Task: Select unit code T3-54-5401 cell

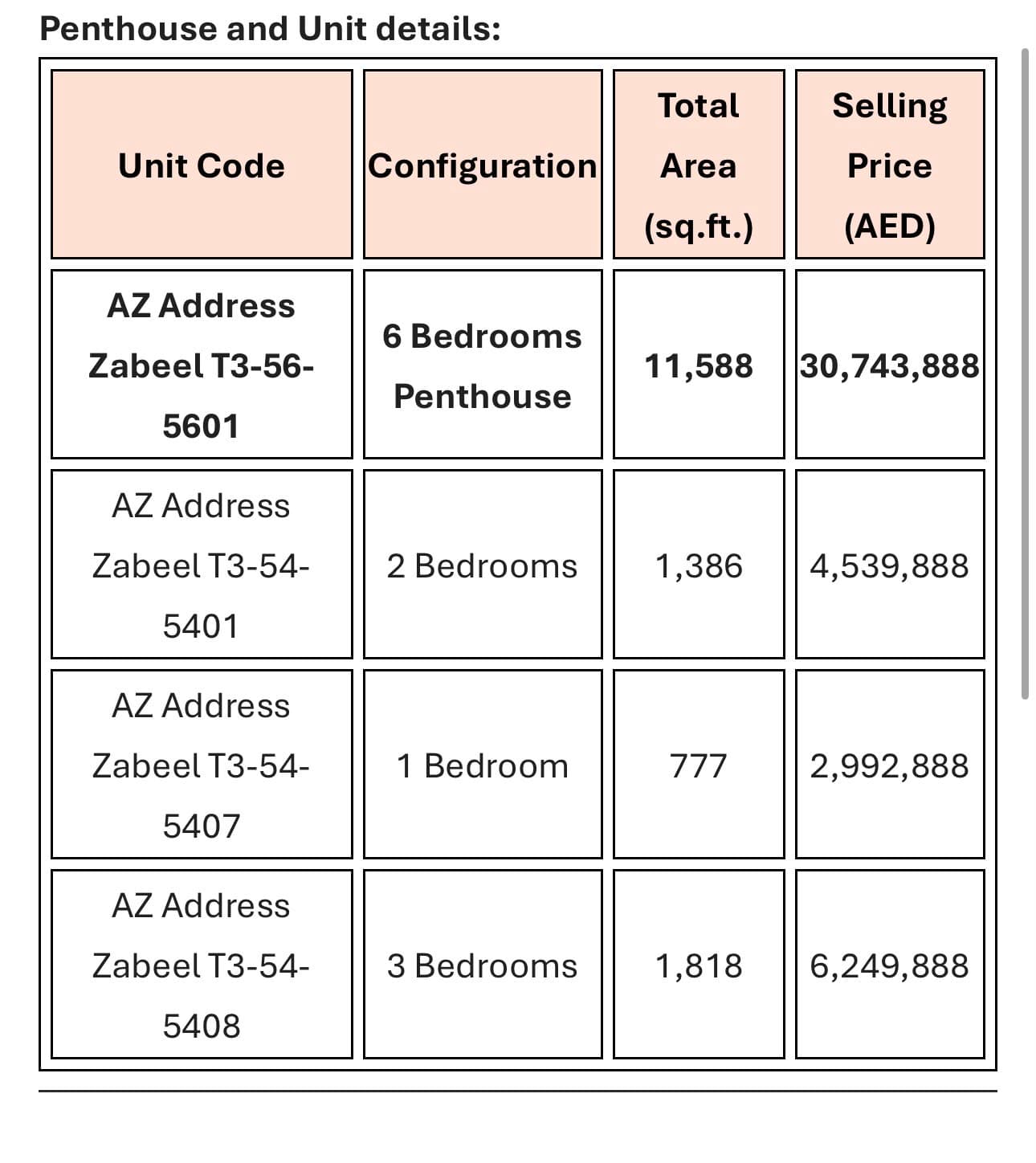Action: (202, 564)
